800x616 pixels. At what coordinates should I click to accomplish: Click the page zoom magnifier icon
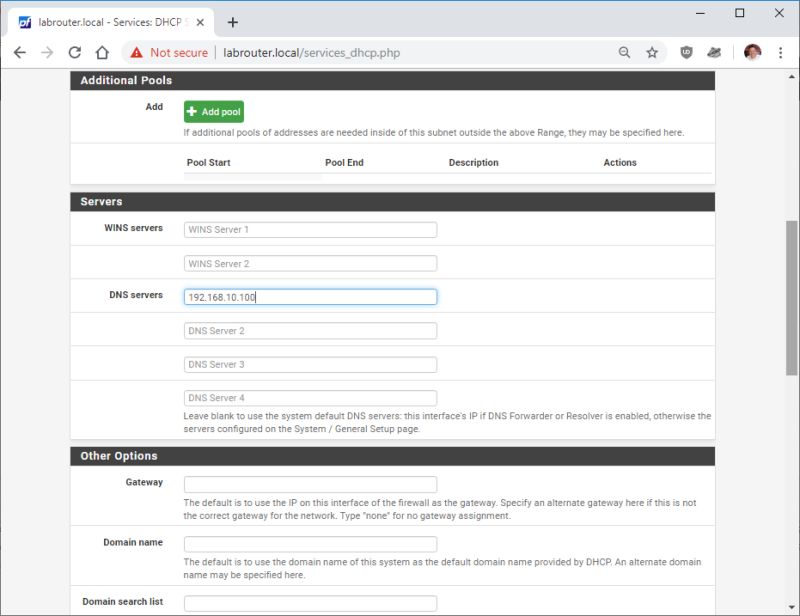(623, 53)
